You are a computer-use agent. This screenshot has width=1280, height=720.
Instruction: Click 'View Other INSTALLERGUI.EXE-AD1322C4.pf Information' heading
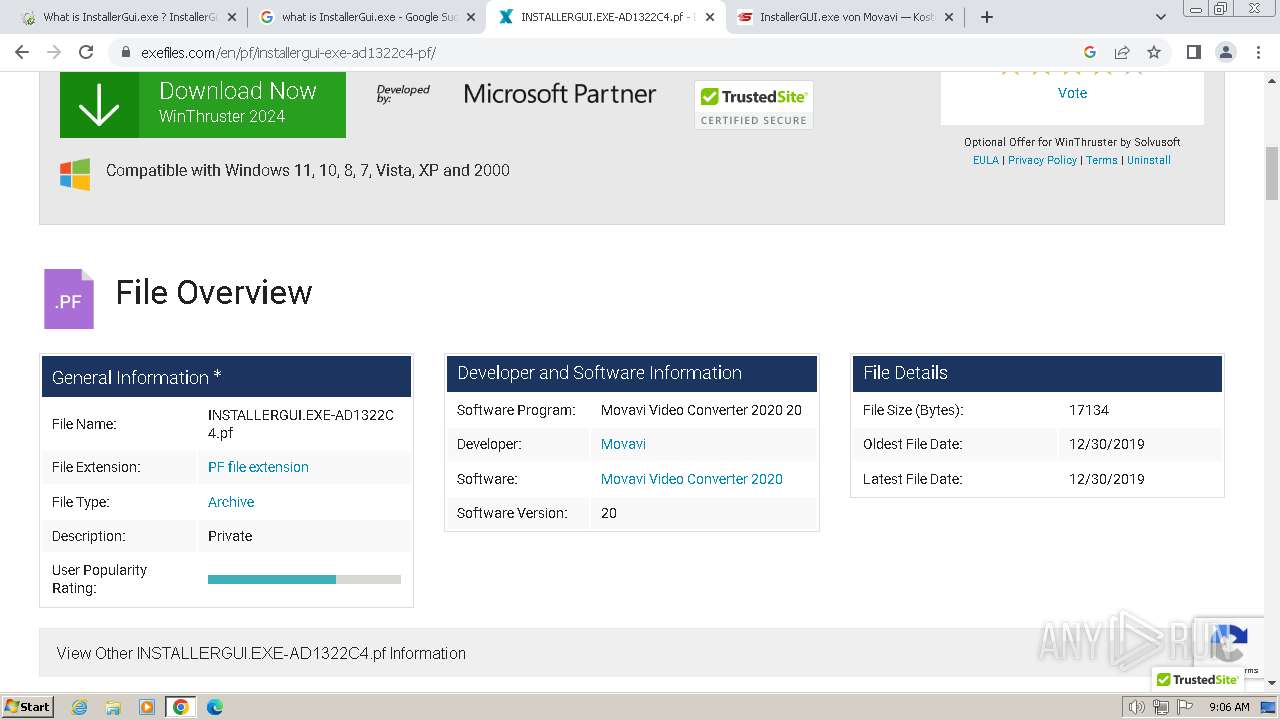[x=261, y=653]
